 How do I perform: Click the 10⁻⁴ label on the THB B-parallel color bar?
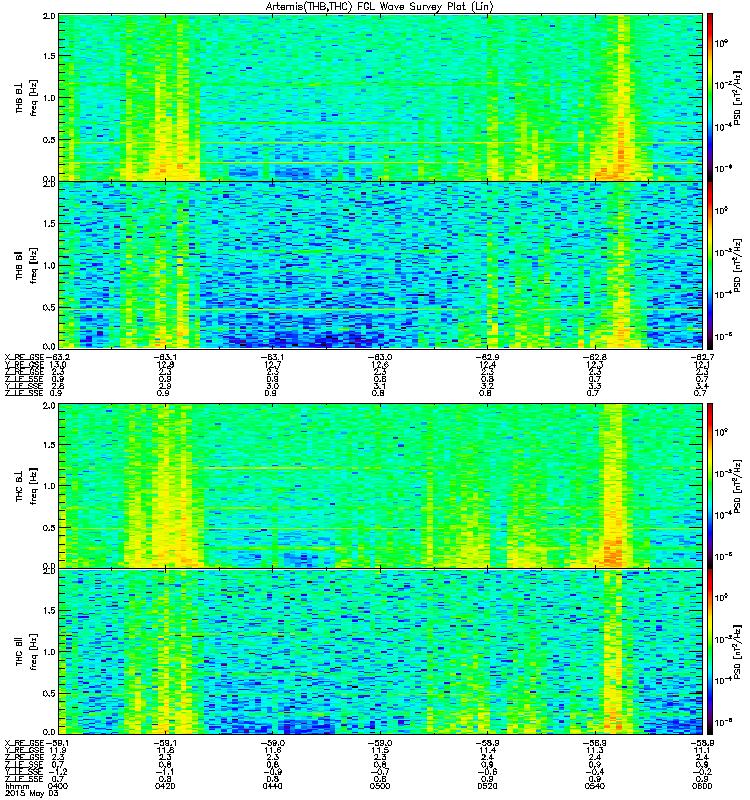(721, 294)
